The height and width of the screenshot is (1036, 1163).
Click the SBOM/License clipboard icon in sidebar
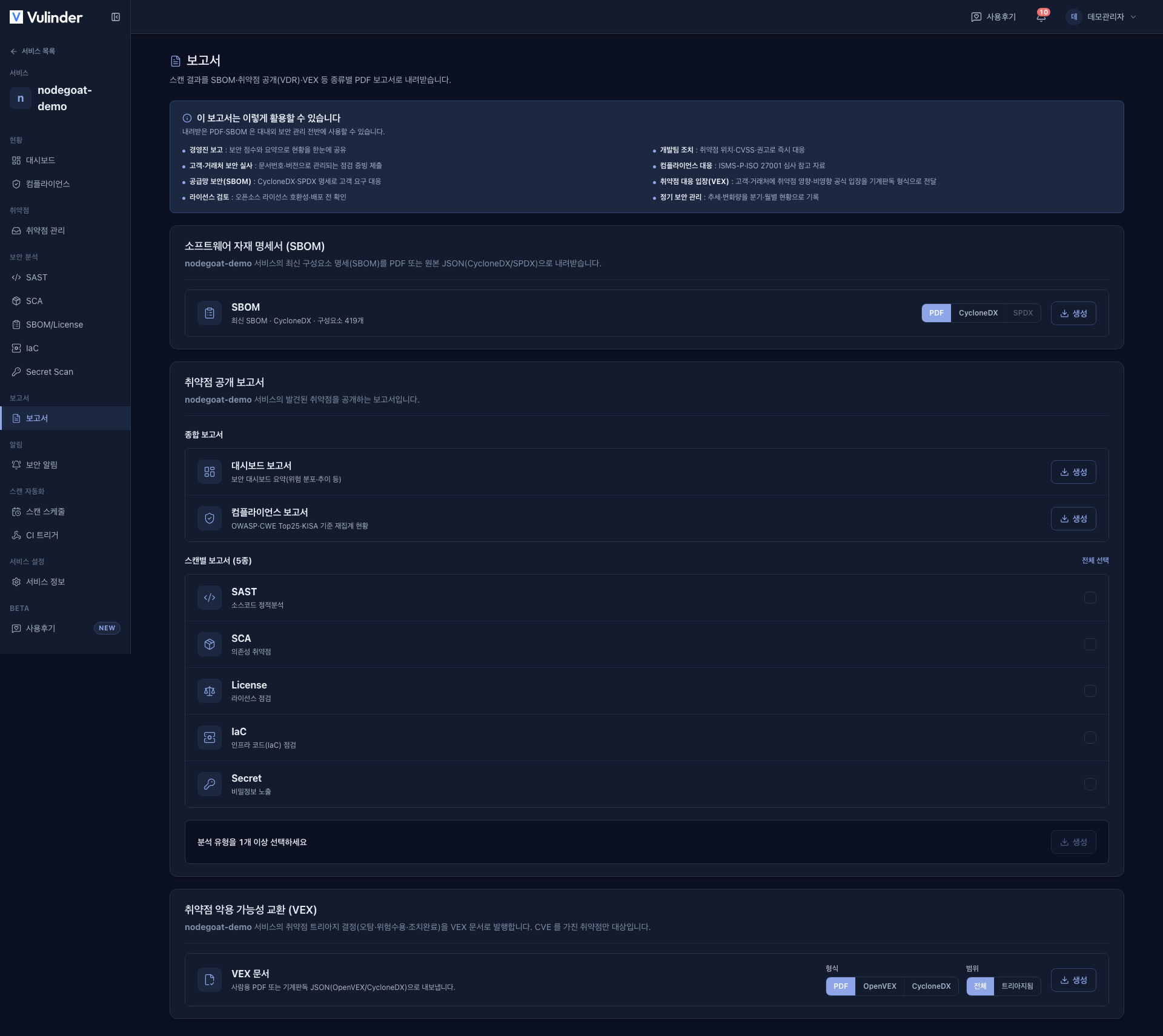[x=16, y=325]
